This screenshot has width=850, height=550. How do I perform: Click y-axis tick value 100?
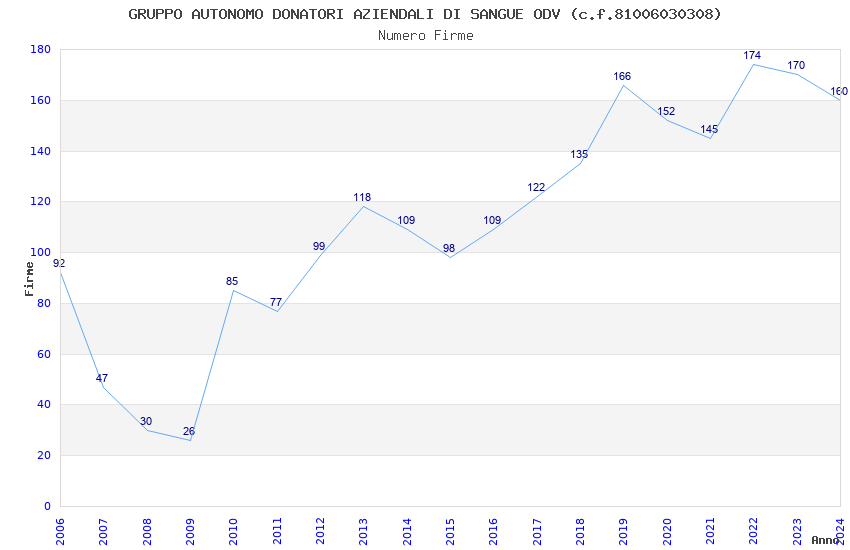tap(41, 252)
